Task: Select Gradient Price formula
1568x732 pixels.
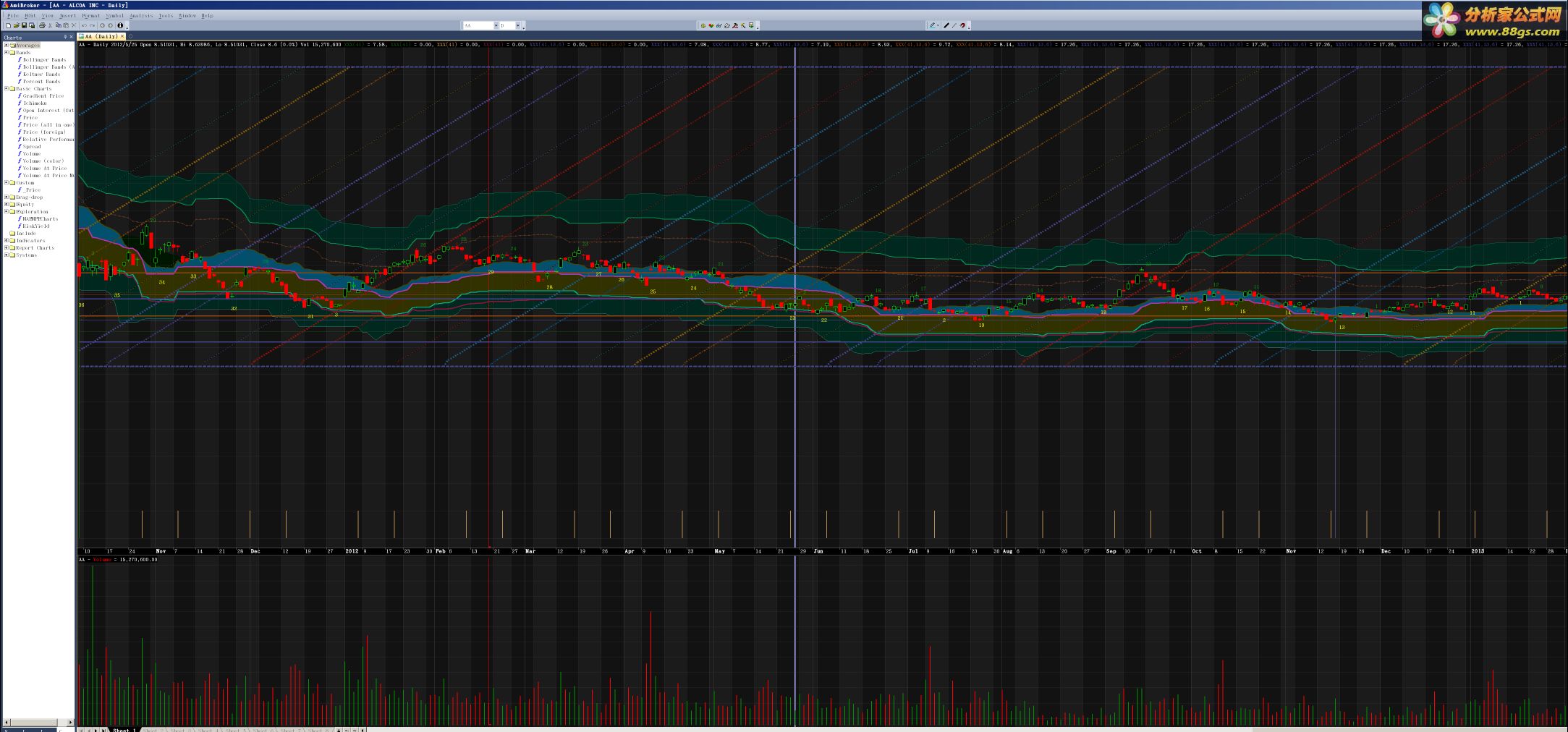Action: coord(43,95)
